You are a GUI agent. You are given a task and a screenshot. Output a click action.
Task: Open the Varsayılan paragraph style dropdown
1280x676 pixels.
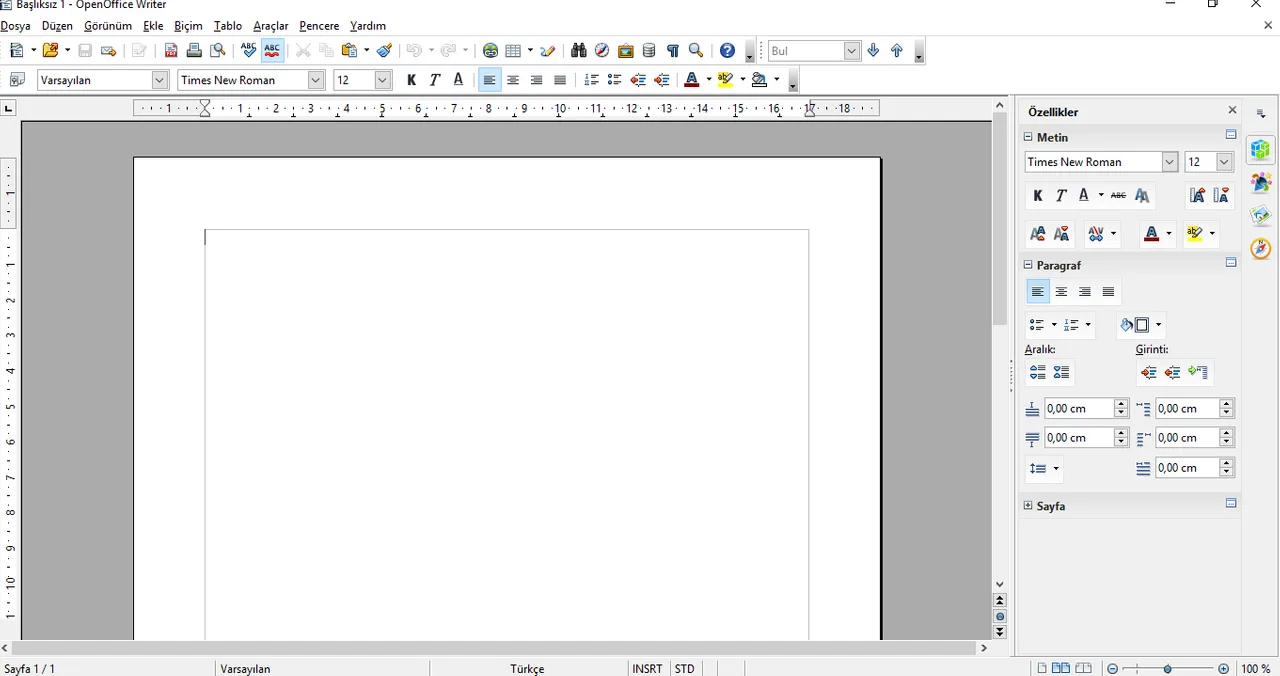coord(160,80)
